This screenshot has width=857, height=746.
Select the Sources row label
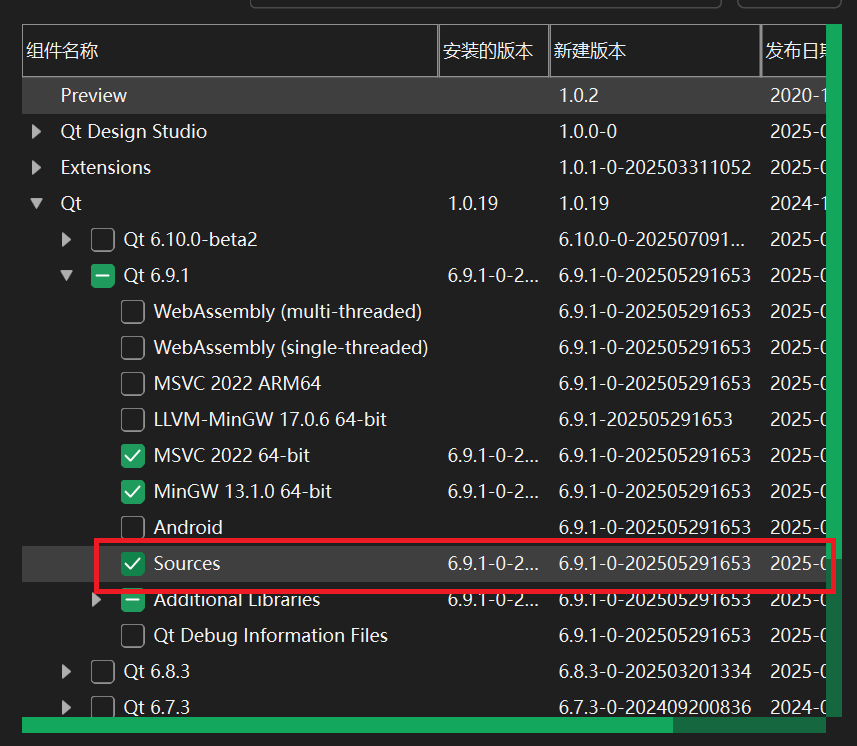(187, 563)
